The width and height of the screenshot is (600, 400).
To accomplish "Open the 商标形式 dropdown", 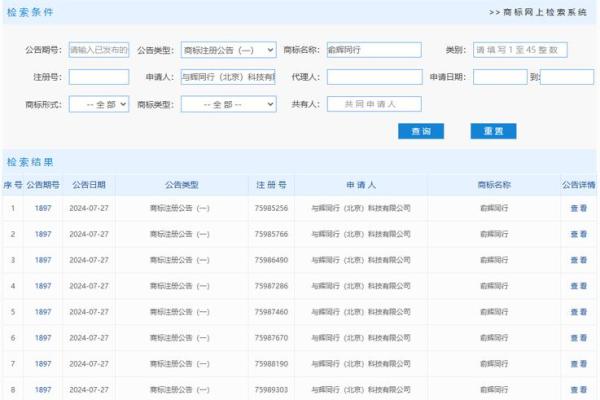I will coord(99,104).
